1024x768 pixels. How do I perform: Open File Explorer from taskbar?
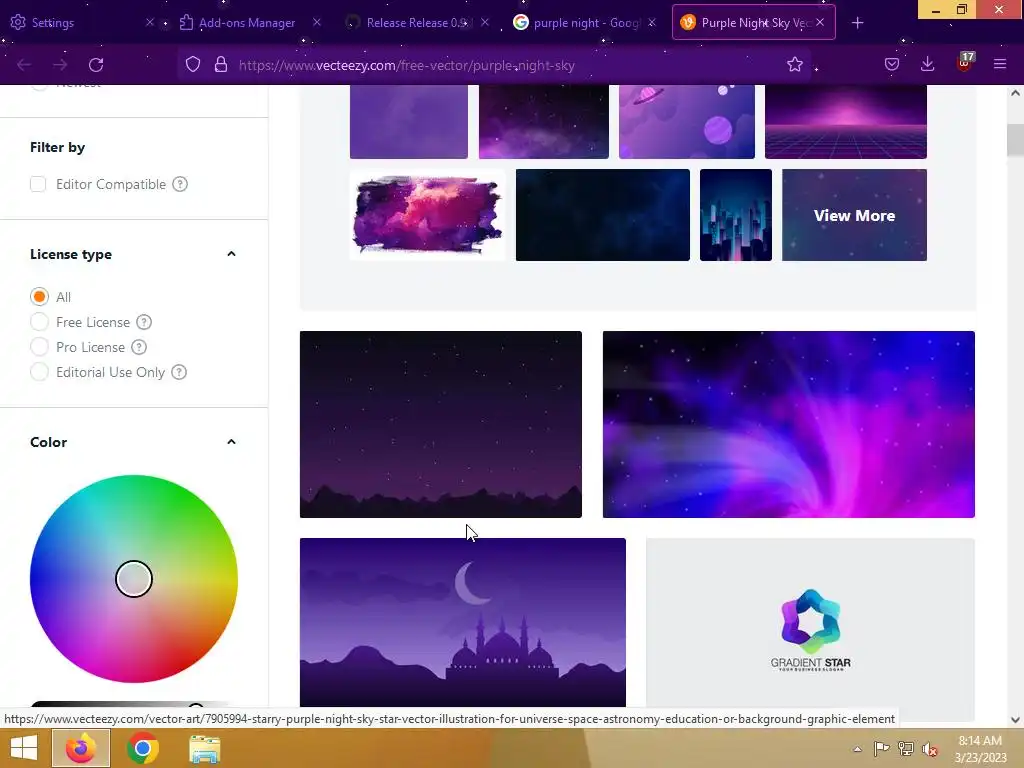(204, 748)
